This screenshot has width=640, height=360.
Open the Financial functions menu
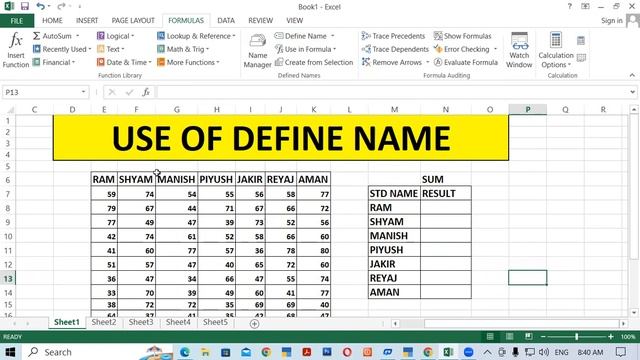coord(54,62)
